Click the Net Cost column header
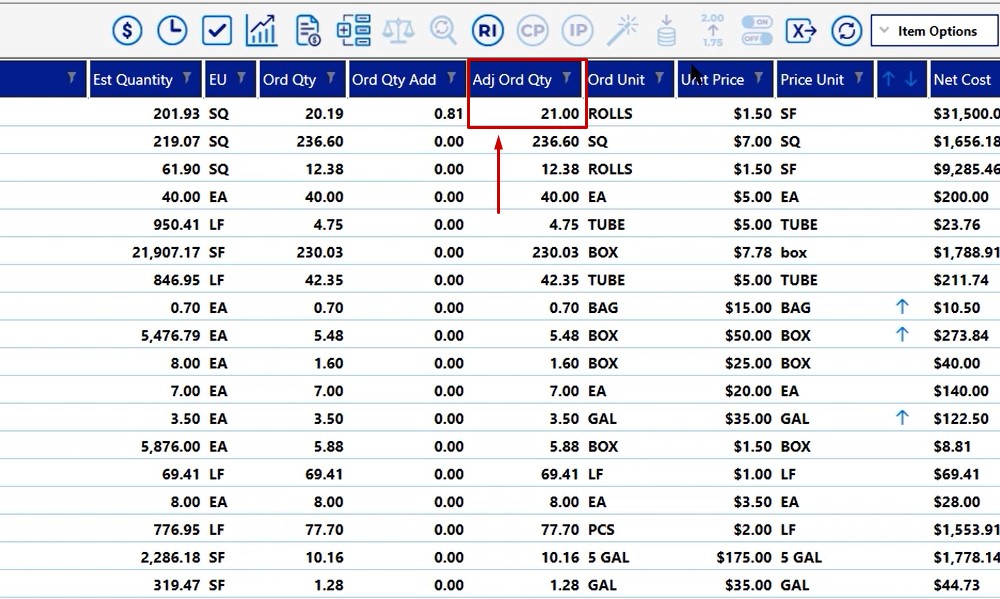Image resolution: width=1000 pixels, height=599 pixels. coord(961,79)
